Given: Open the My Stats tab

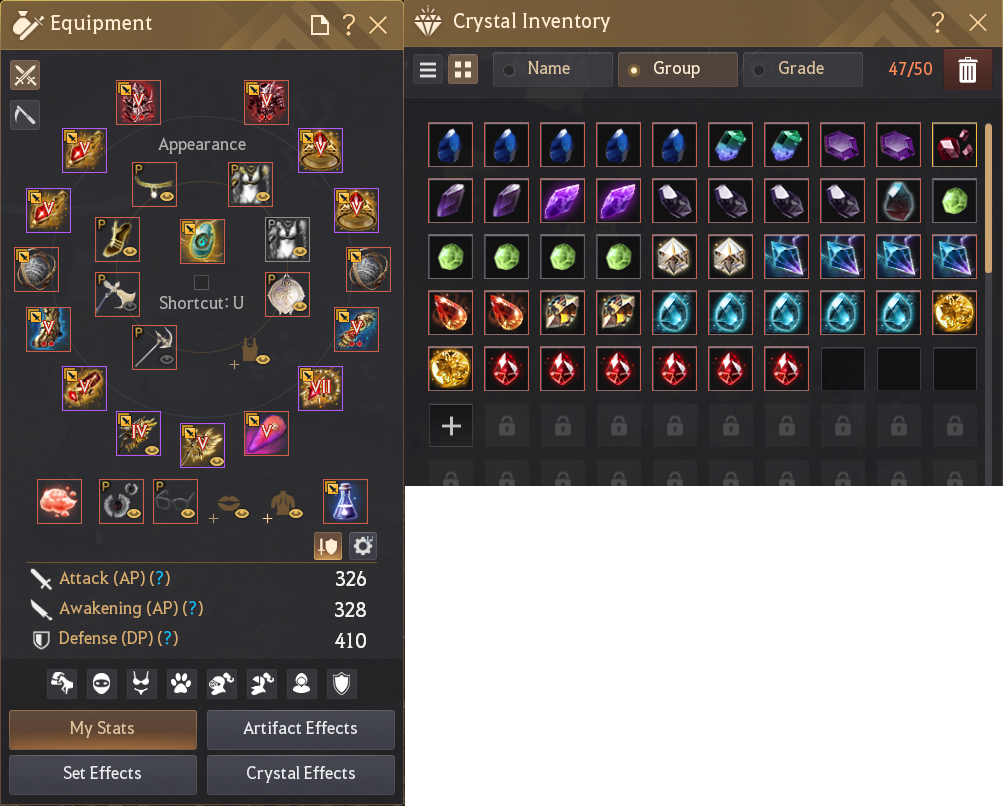Looking at the screenshot, I should 103,729.
